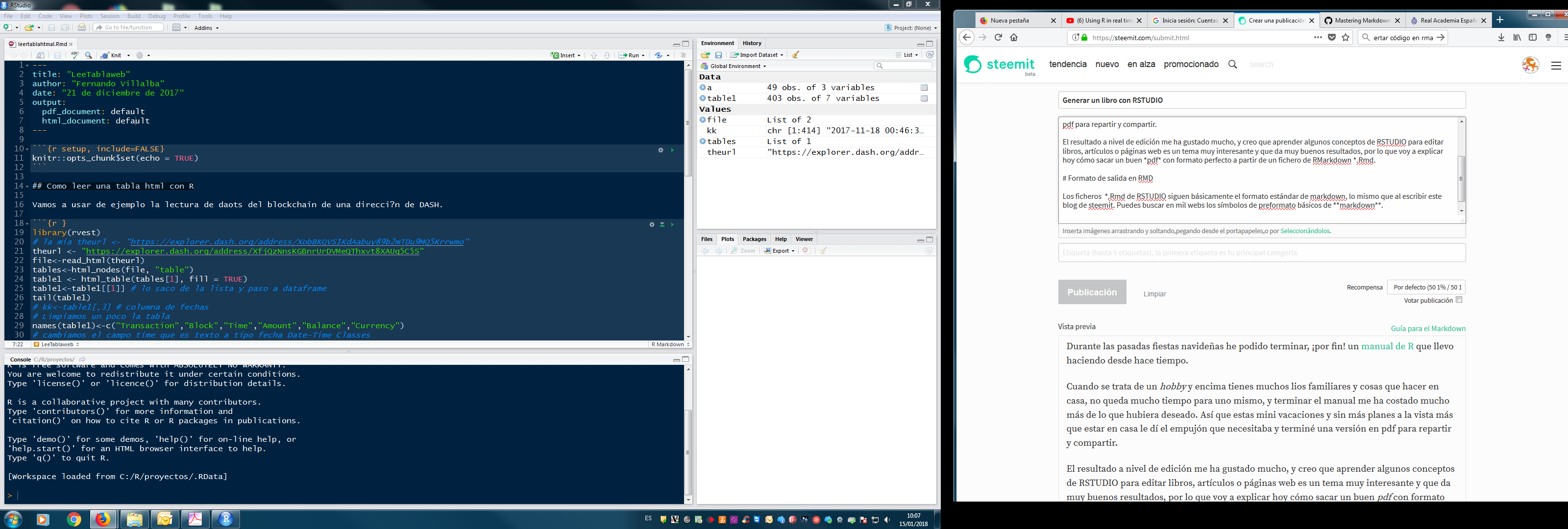View table1 data frame grid icon
The image size is (1568, 529).
(x=924, y=98)
